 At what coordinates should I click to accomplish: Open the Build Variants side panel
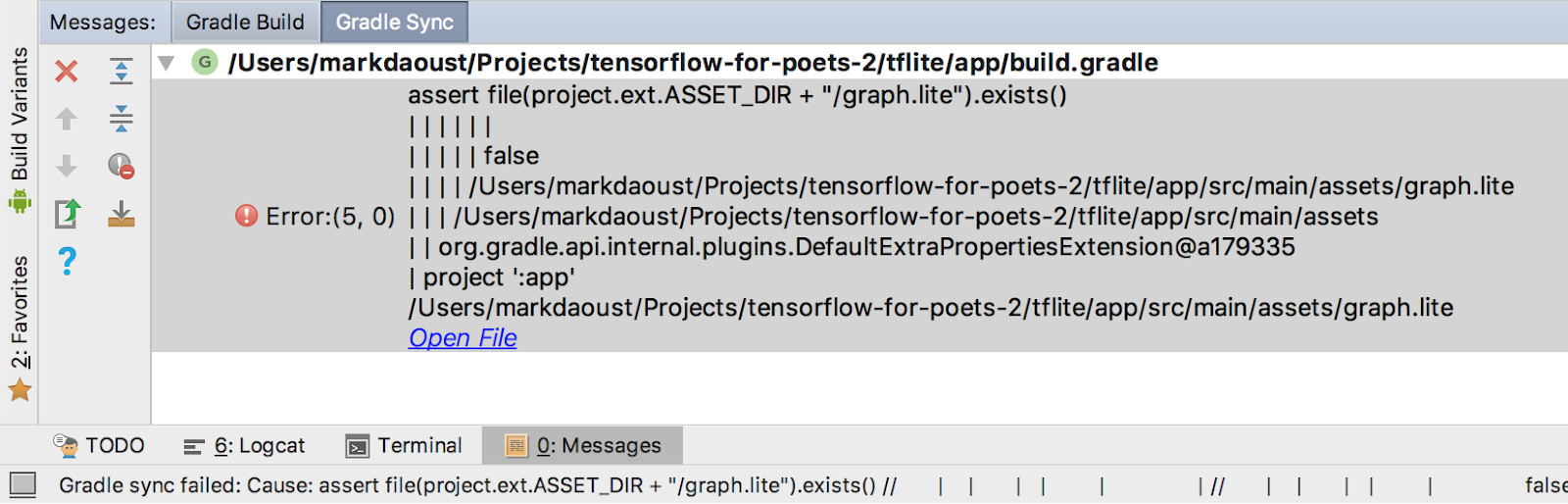(20, 127)
